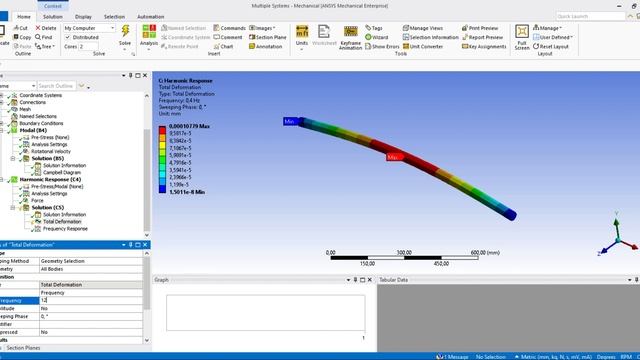Screen dimensions: 640x360
Task: Switch to the Automation ribbon tab
Action: [151, 17]
